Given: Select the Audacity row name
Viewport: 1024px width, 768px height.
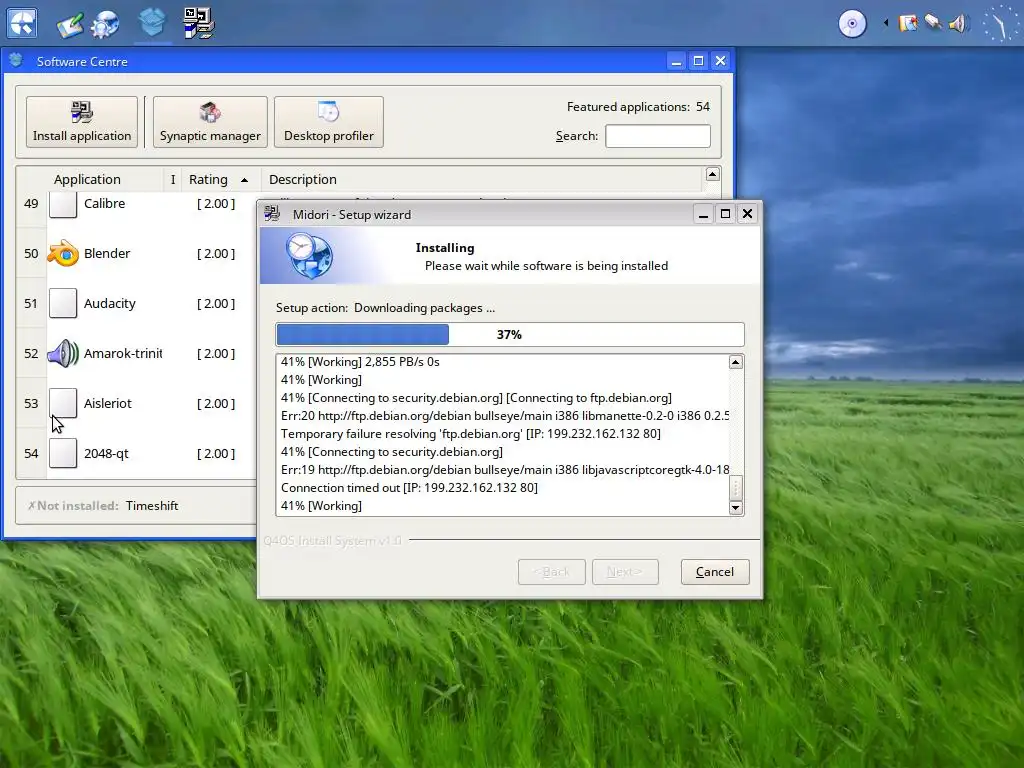Looking at the screenshot, I should (x=110, y=303).
